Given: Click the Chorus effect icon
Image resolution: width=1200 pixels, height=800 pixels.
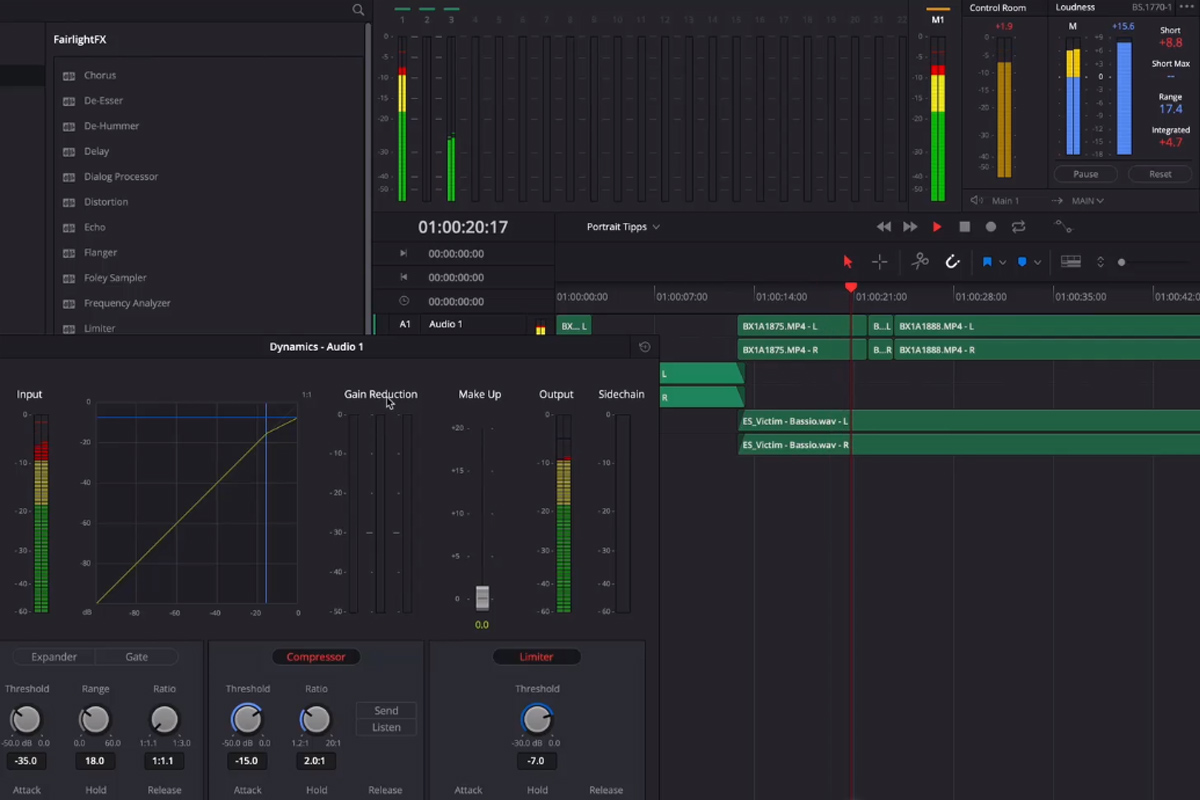Looking at the screenshot, I should coord(69,76).
